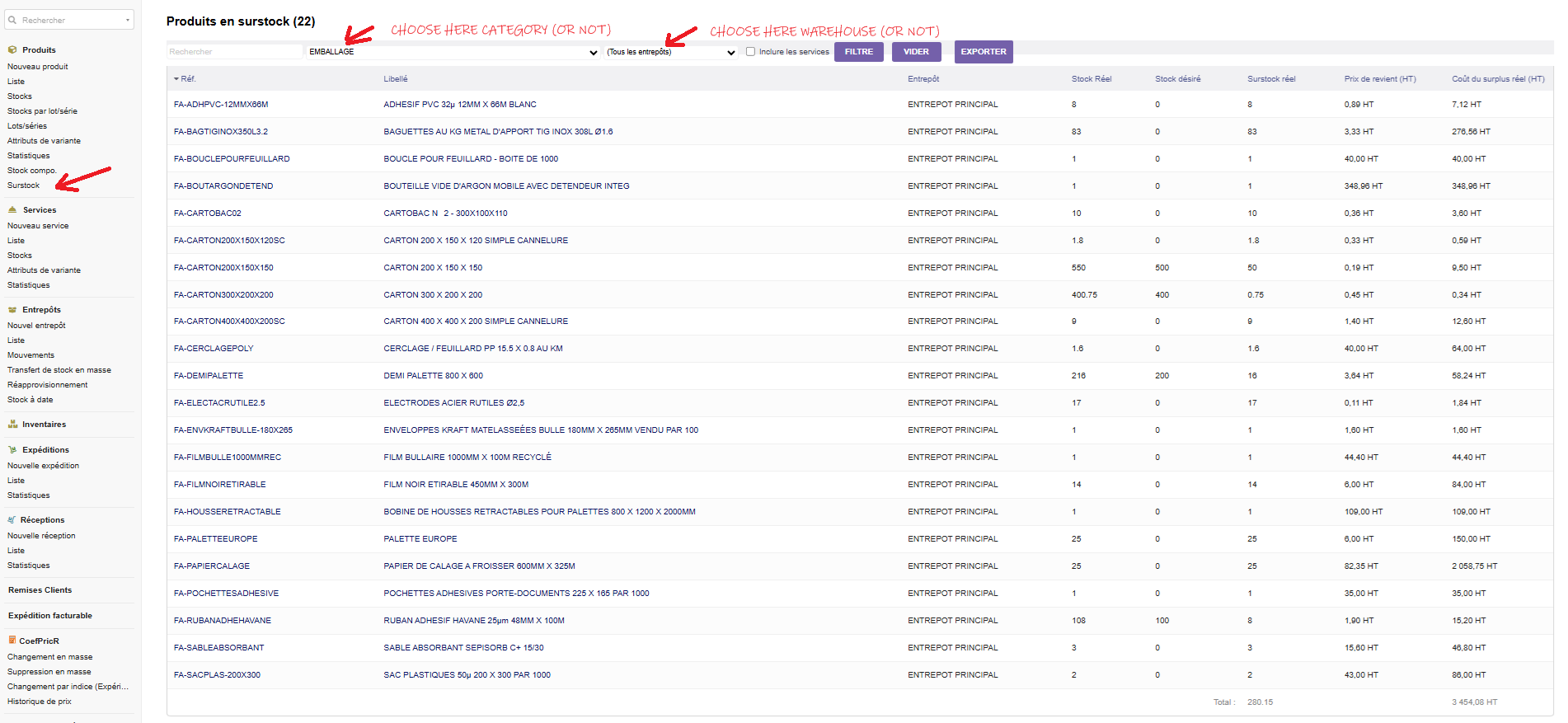Click the sort arrow beside Réf.
Image resolution: width=1568 pixels, height=723 pixels.
176,79
